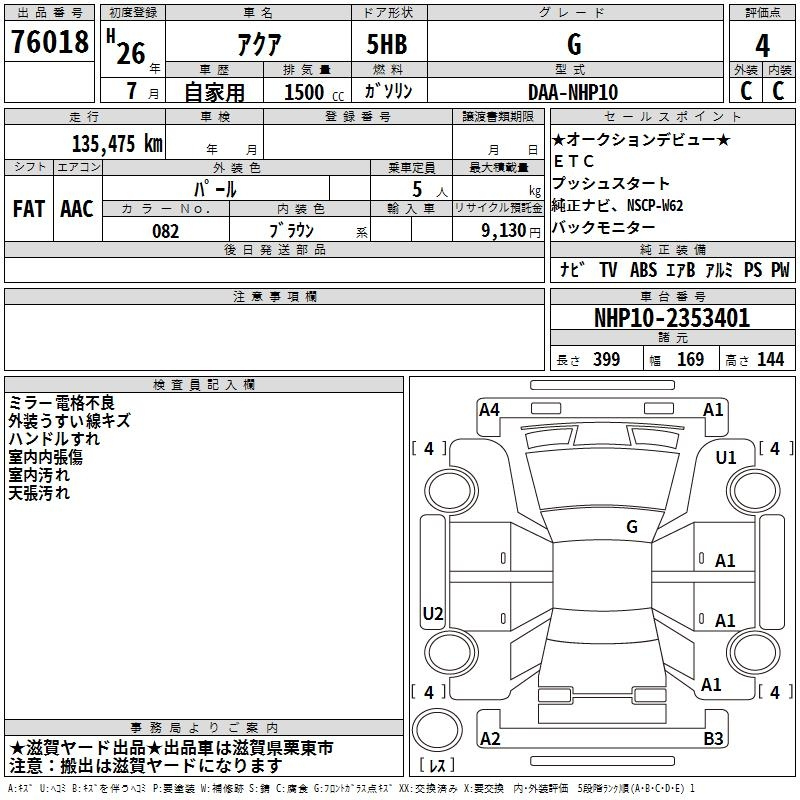Click the note 室内内張傷
The image size is (800, 800).
click(x=45, y=457)
